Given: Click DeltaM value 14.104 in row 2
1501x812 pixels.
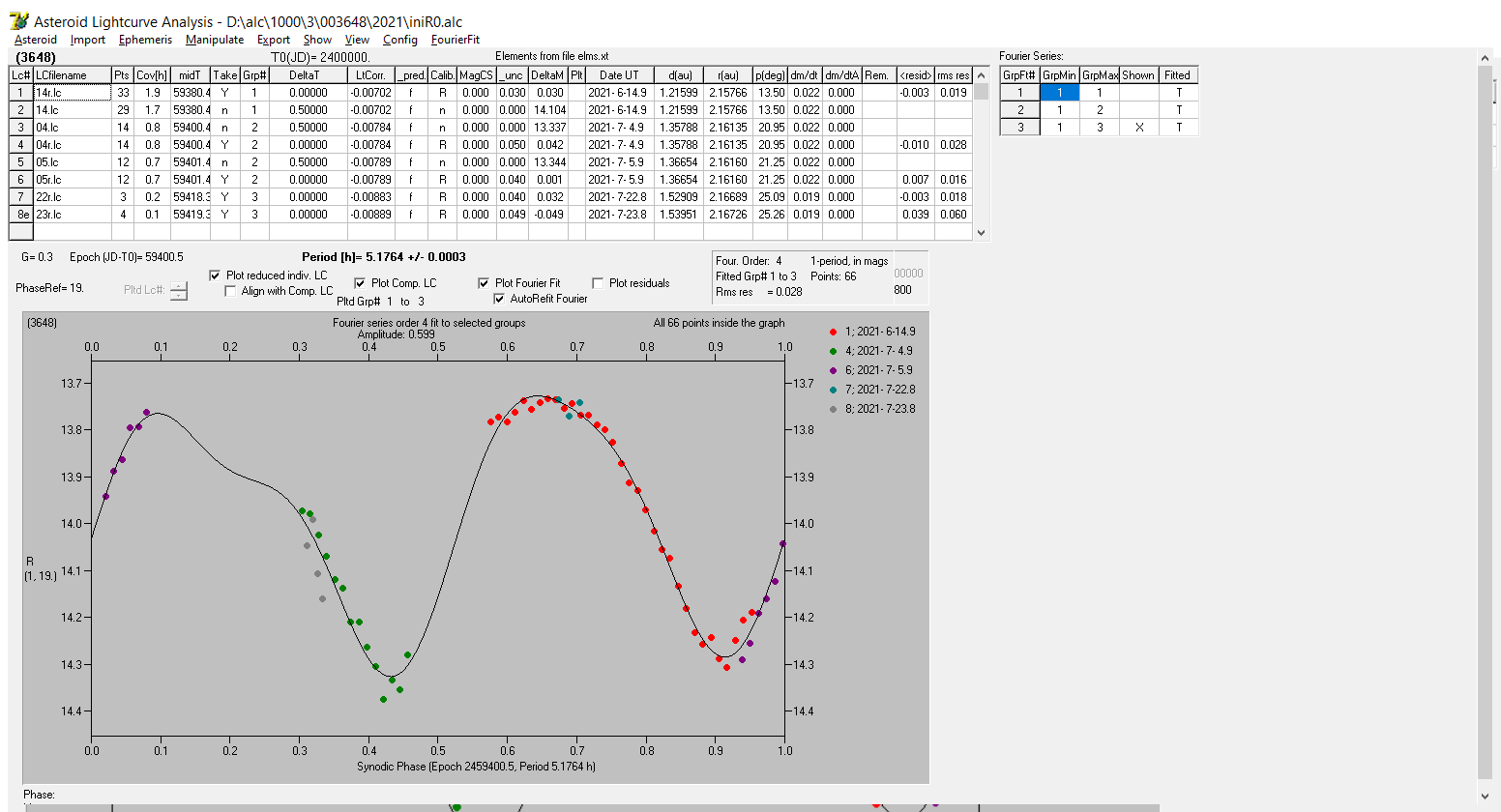Looking at the screenshot, I should pos(548,110).
